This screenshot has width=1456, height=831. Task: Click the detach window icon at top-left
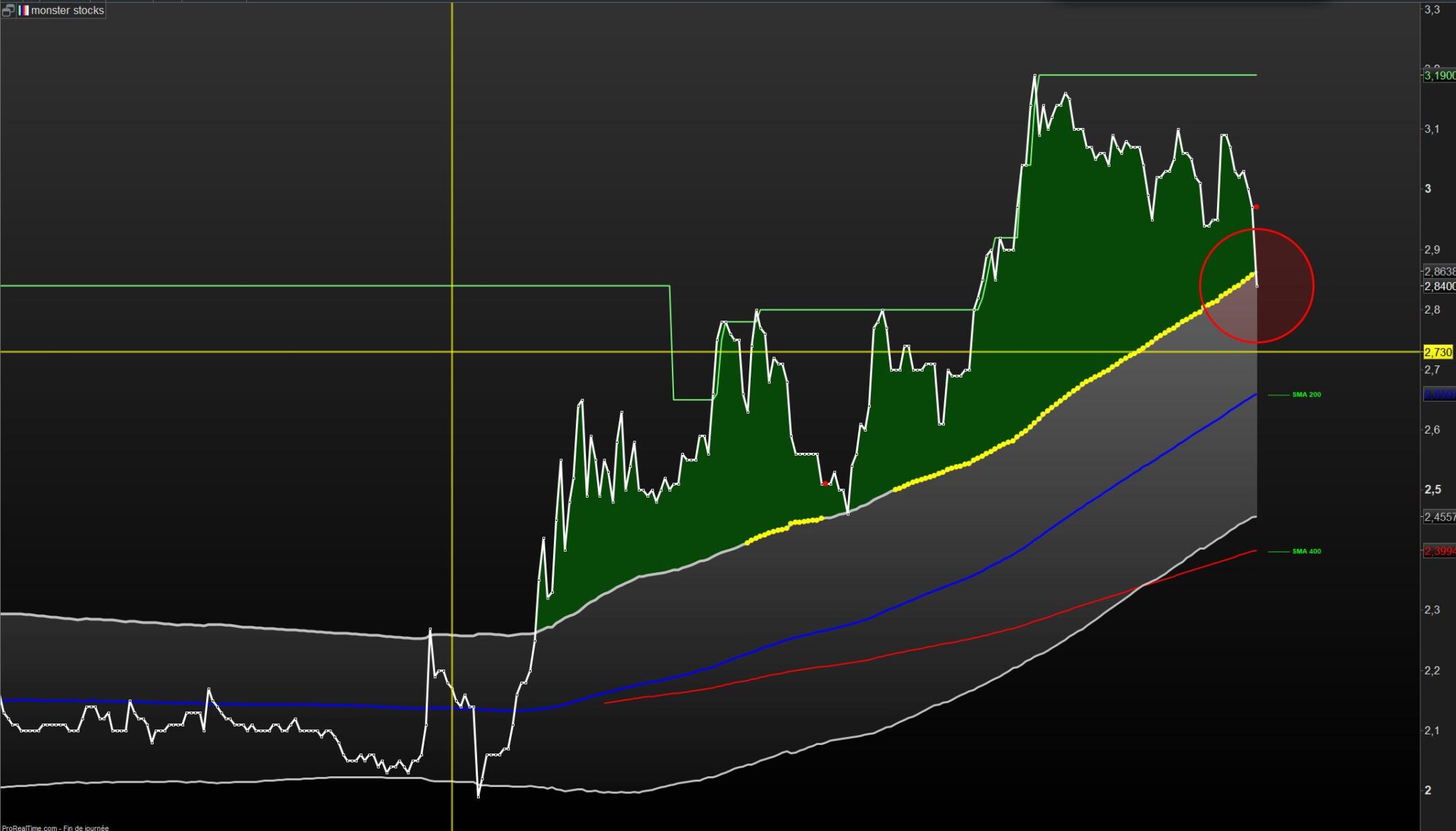pos(9,11)
